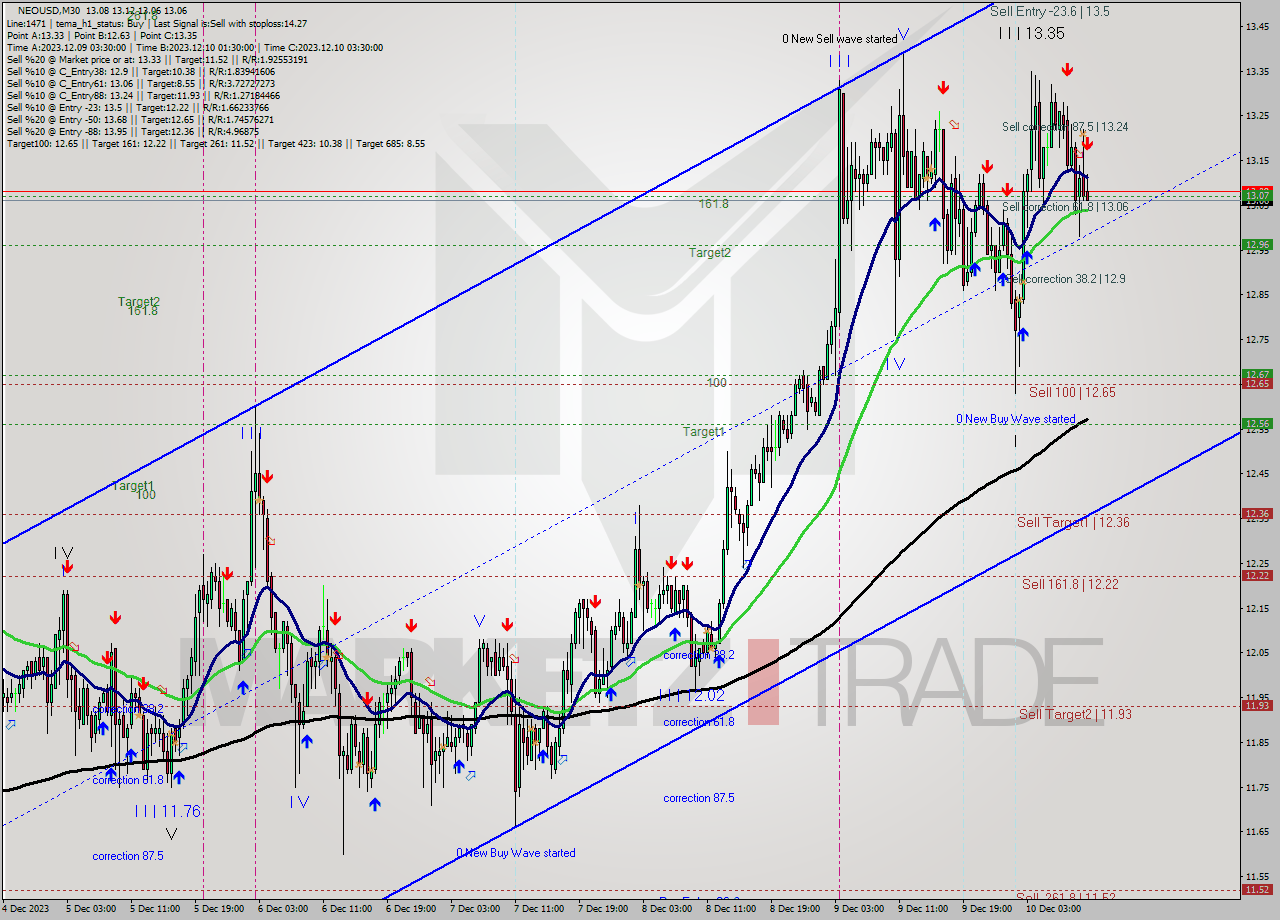Click the 13.25 price scale value
The width and height of the screenshot is (1280, 920).
tap(1257, 115)
